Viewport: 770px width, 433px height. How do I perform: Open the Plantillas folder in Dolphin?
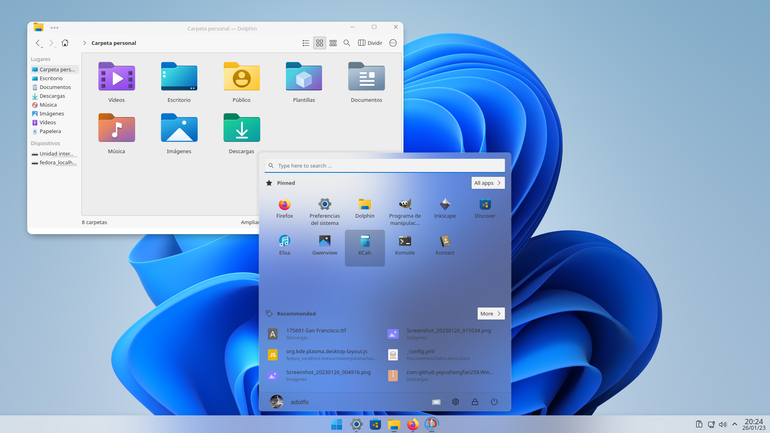(x=303, y=82)
